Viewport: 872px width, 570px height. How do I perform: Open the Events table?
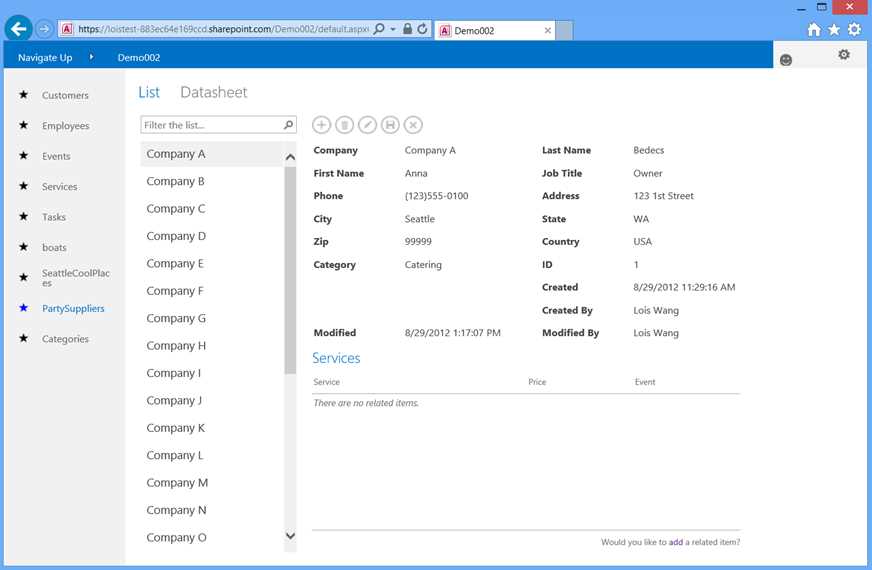pos(56,156)
